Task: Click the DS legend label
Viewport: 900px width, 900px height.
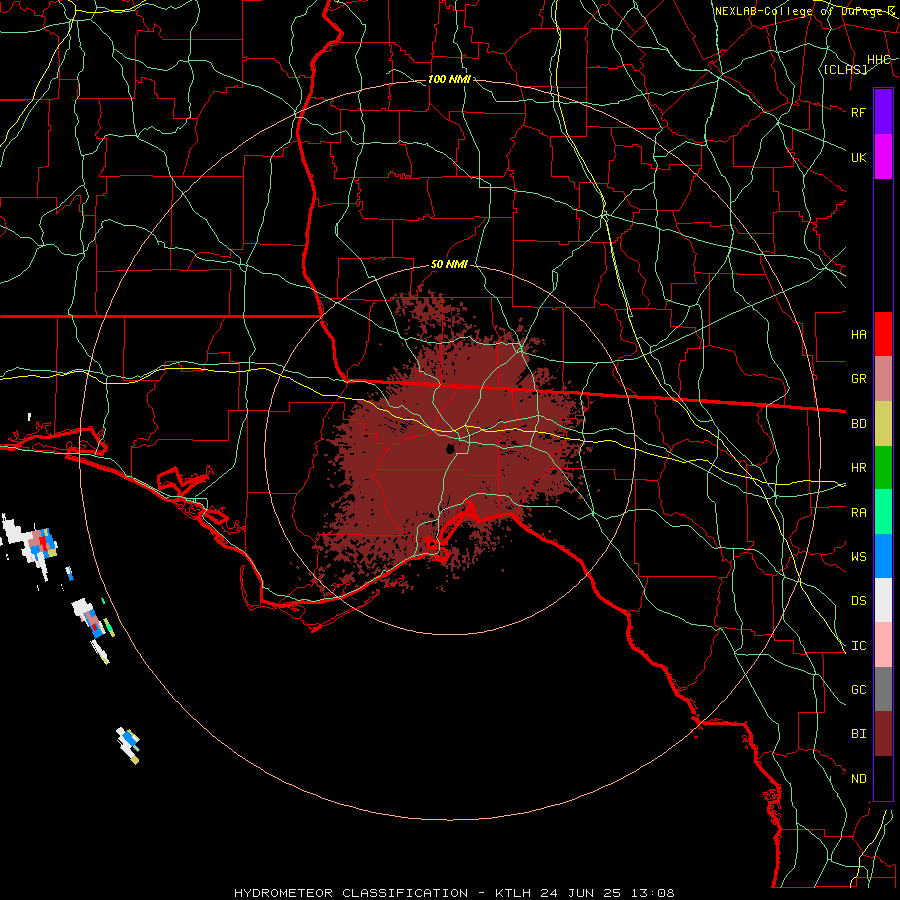Action: [x=859, y=601]
